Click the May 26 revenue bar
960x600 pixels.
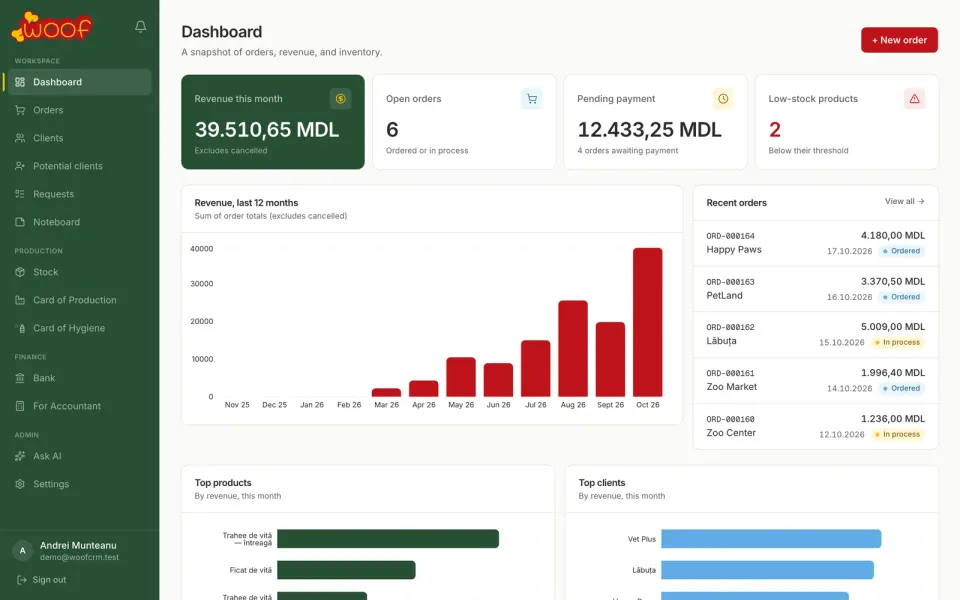pos(461,377)
